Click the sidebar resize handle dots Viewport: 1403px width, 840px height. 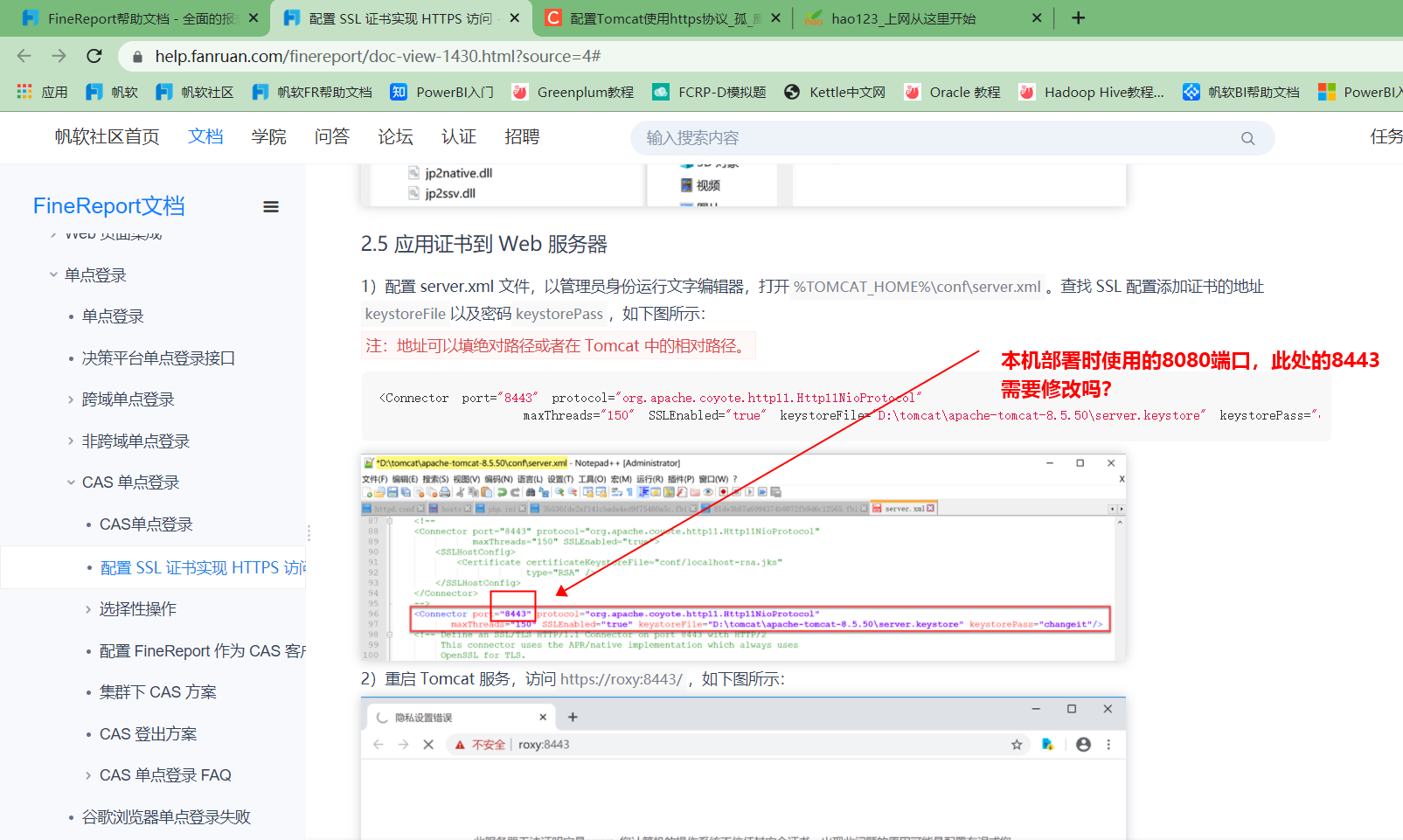(309, 532)
